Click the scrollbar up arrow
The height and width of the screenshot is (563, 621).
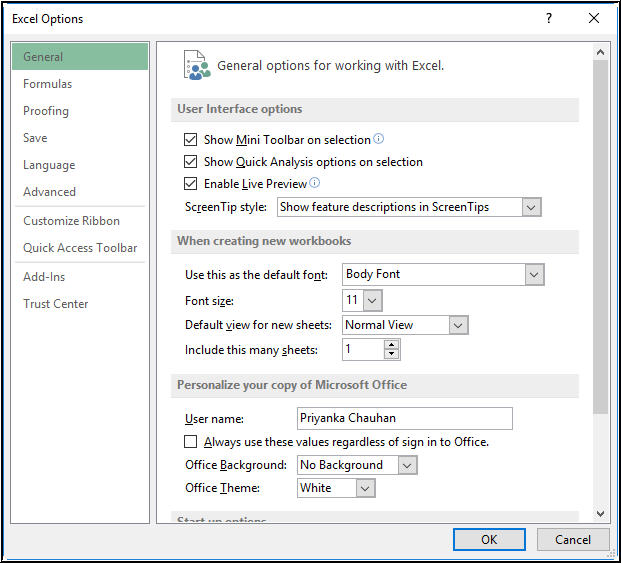[x=600, y=52]
